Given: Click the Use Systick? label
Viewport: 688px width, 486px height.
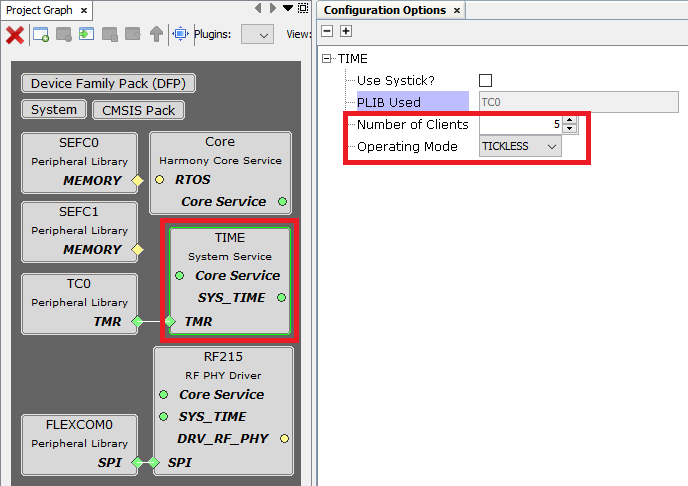Looking at the screenshot, I should tap(396, 81).
